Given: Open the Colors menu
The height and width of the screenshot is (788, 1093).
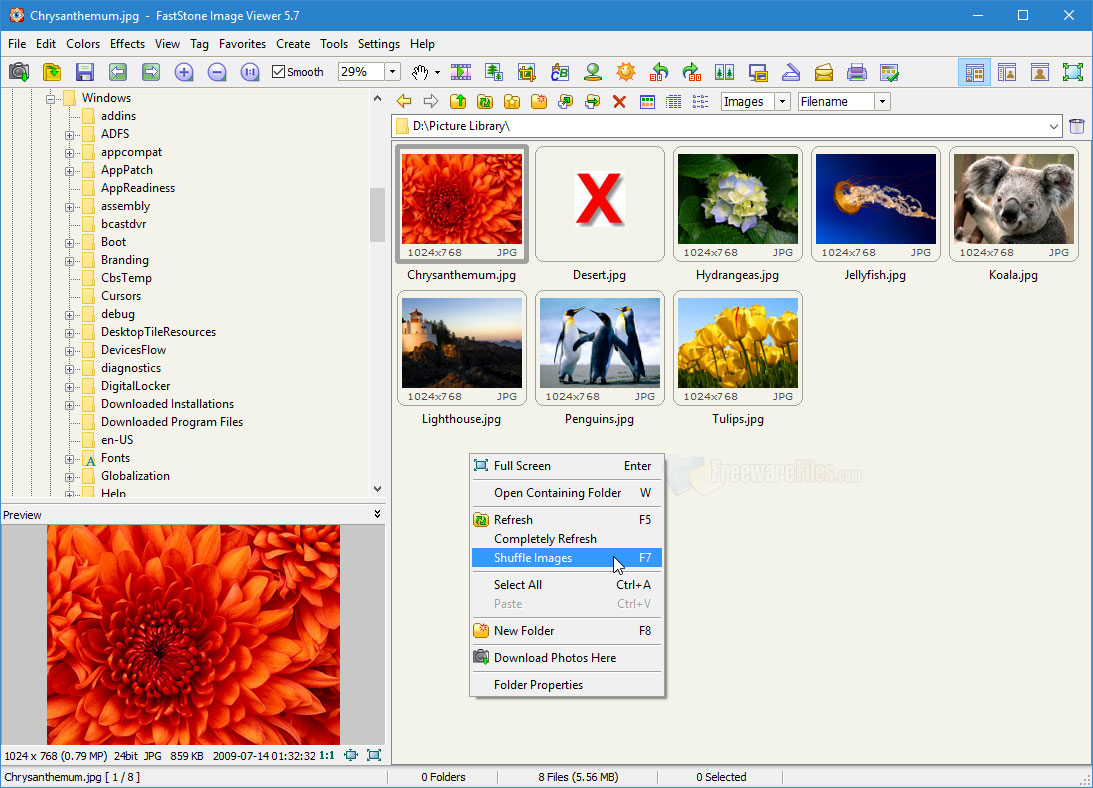Looking at the screenshot, I should click(83, 43).
